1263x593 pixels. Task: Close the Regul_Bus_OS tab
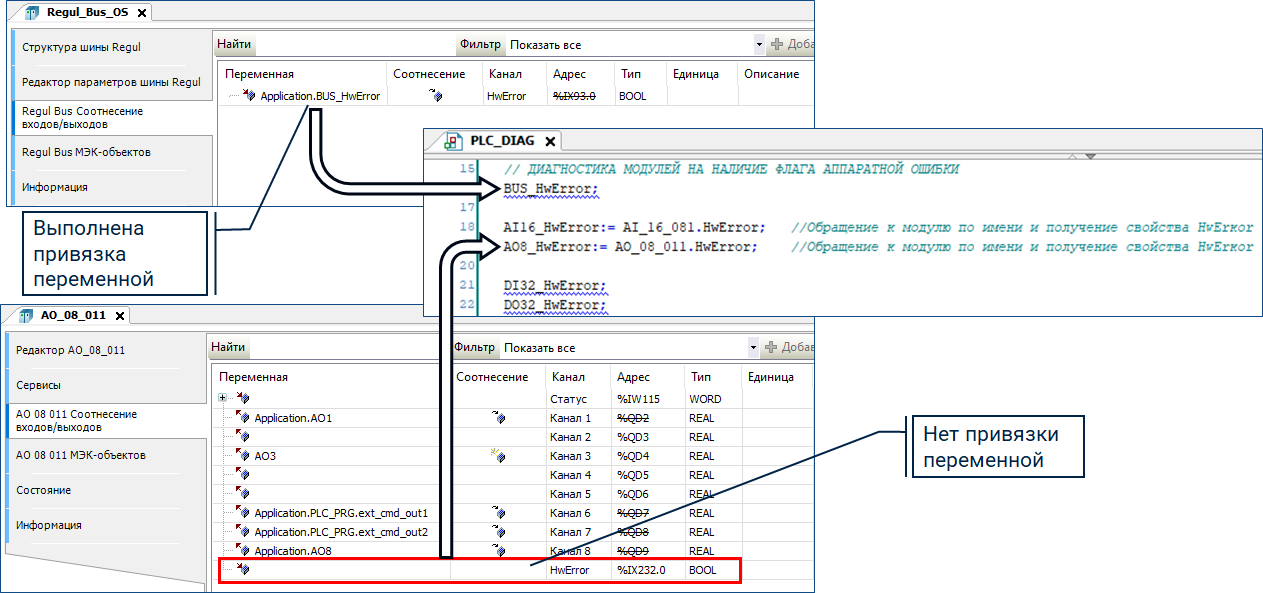[x=141, y=13]
